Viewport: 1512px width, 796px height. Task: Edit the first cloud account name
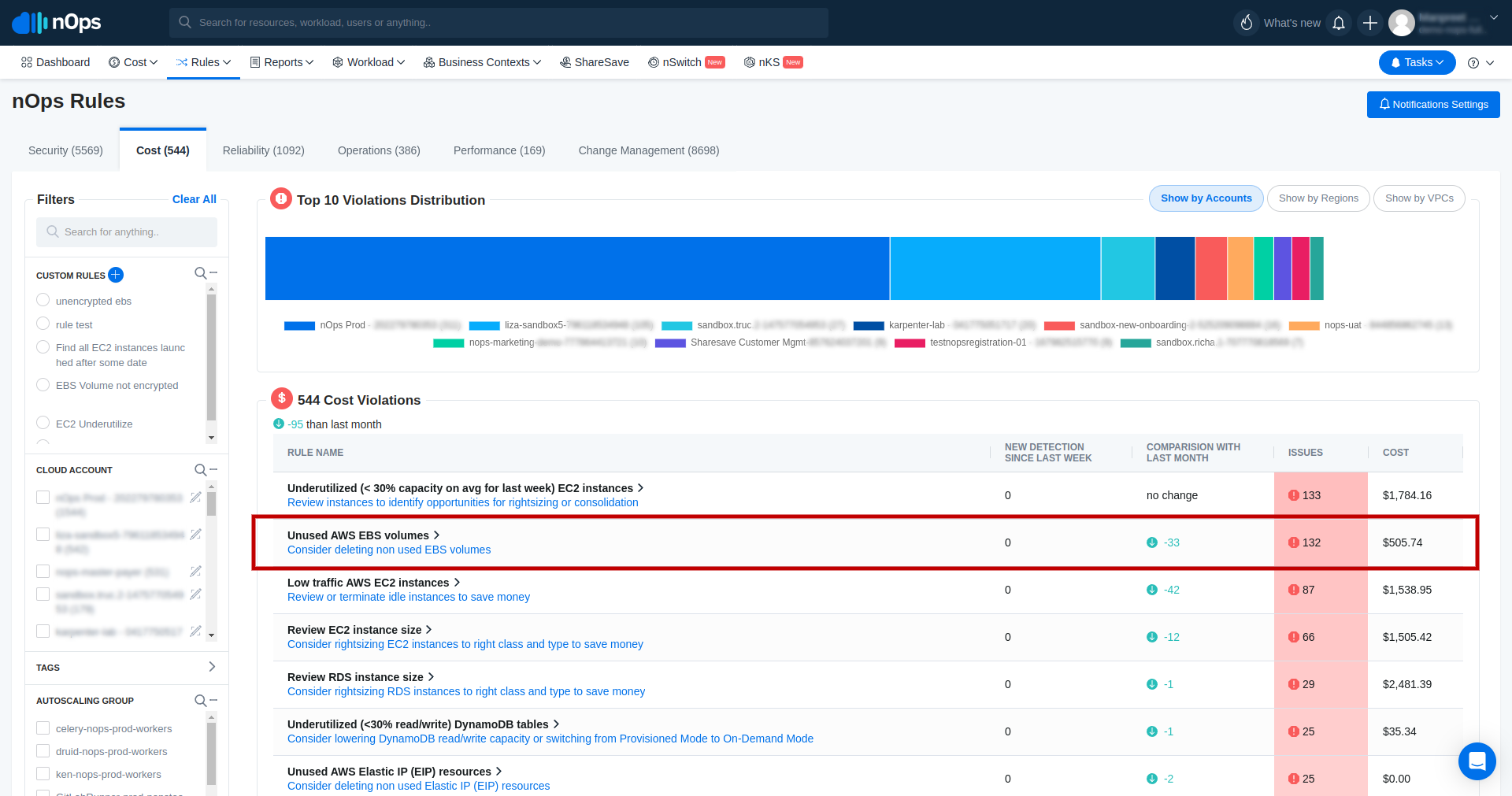point(195,497)
